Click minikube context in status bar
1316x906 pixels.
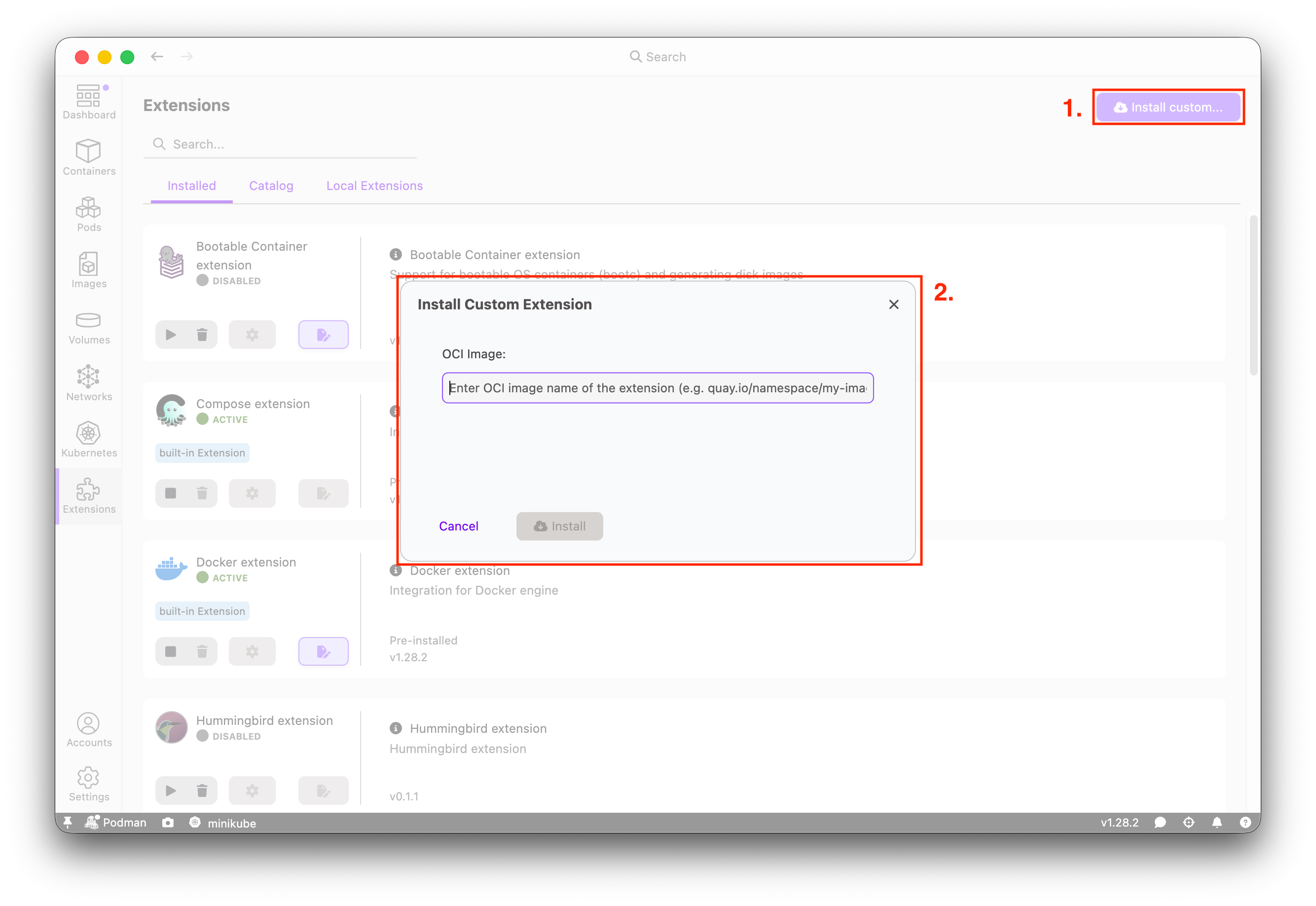pos(222,823)
